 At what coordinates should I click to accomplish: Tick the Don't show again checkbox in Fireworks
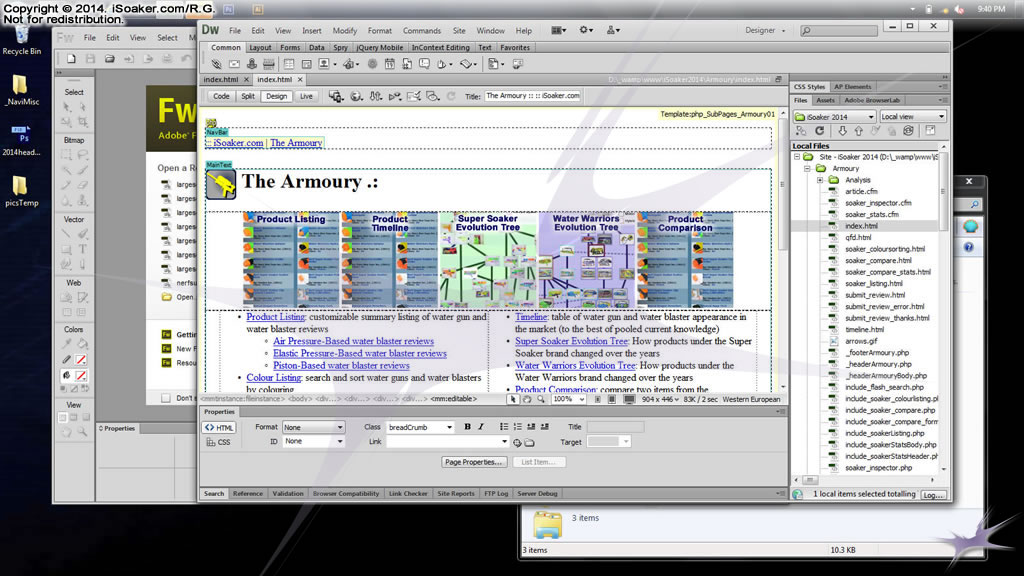pos(166,398)
